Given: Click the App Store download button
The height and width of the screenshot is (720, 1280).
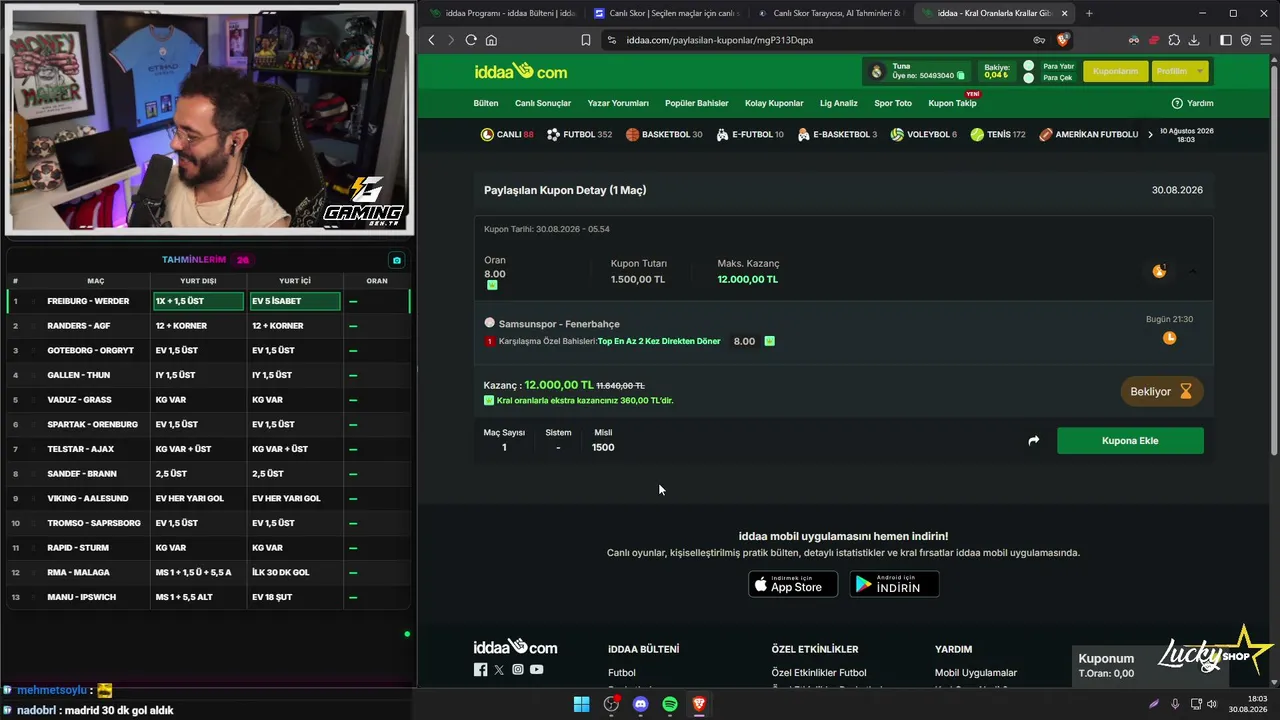Looking at the screenshot, I should (793, 584).
